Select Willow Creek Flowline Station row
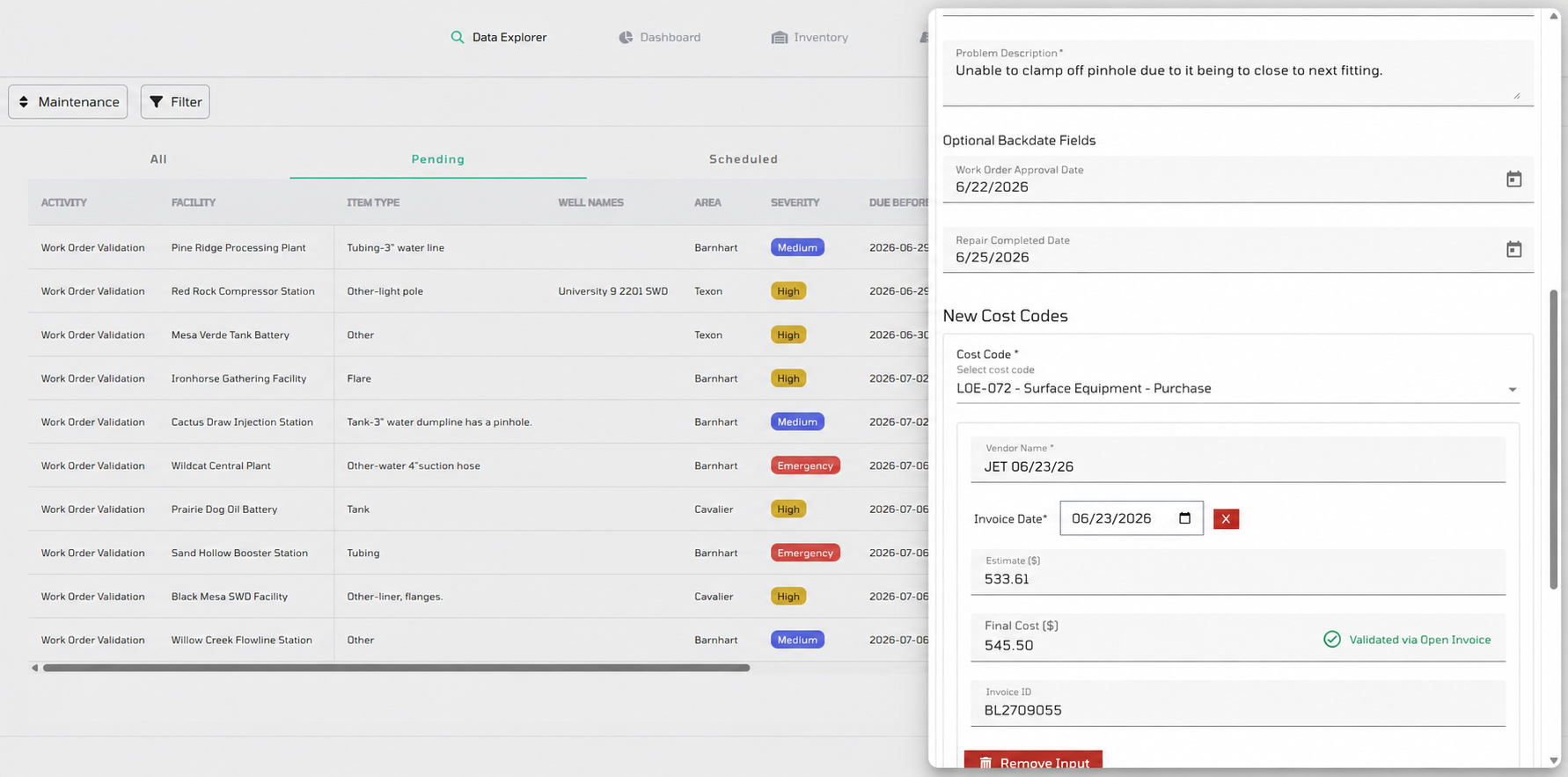Screen dimensions: 1568x777 coord(479,640)
